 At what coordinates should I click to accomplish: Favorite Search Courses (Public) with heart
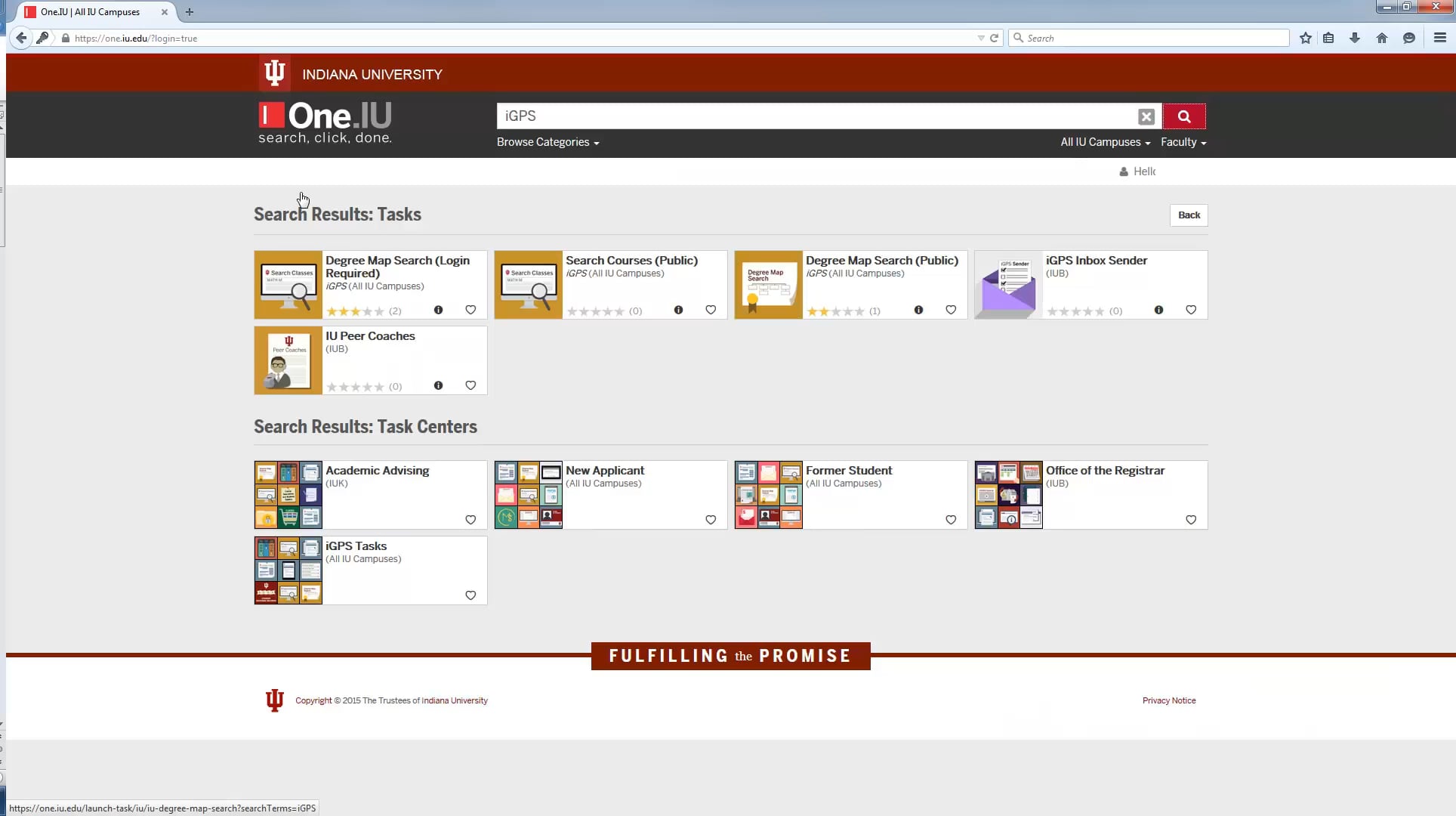(x=710, y=310)
